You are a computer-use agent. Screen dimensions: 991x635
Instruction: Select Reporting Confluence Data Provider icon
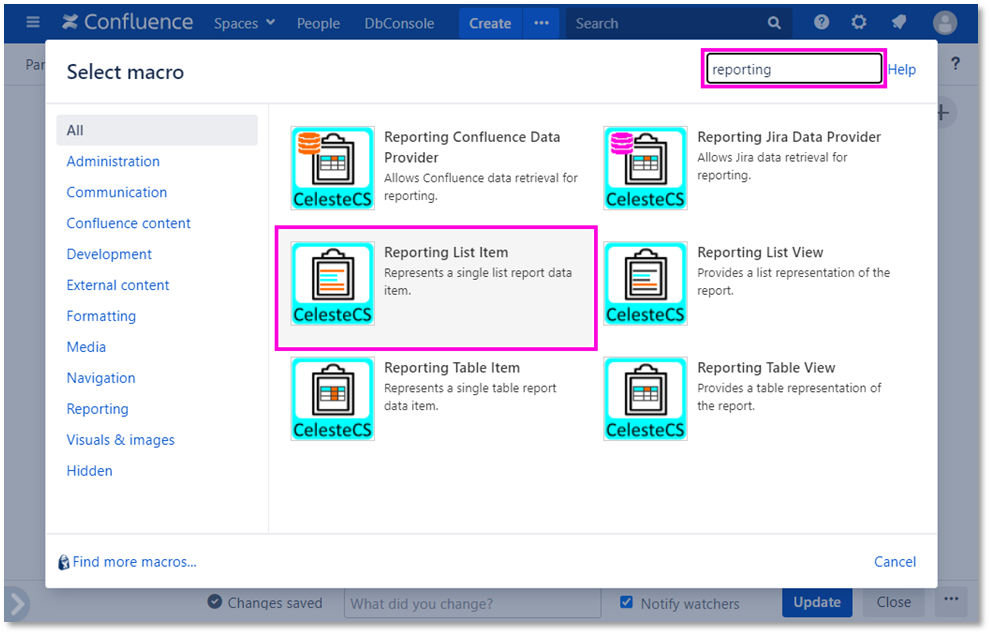click(x=332, y=168)
